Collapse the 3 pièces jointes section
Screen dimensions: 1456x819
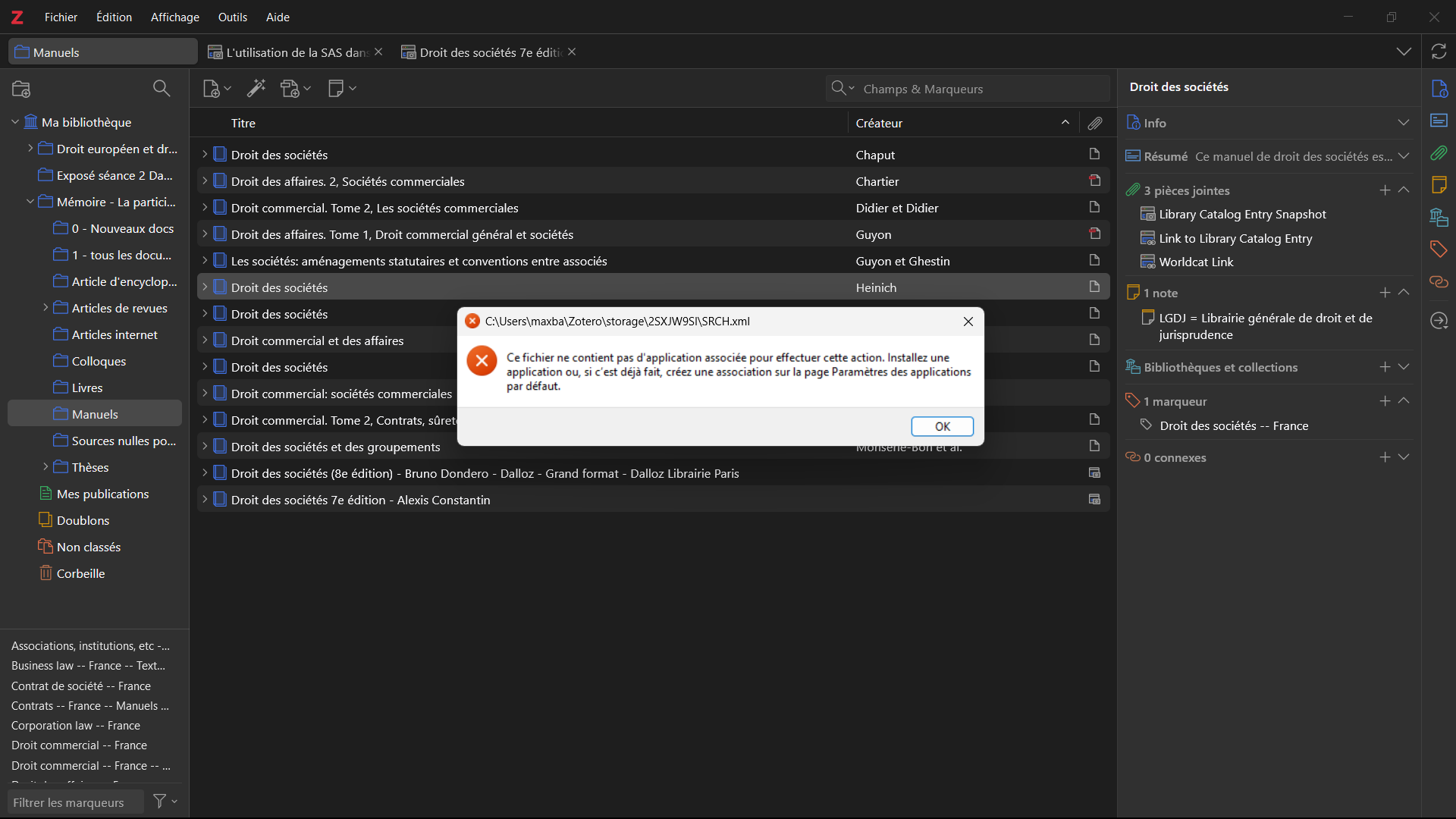[1404, 190]
